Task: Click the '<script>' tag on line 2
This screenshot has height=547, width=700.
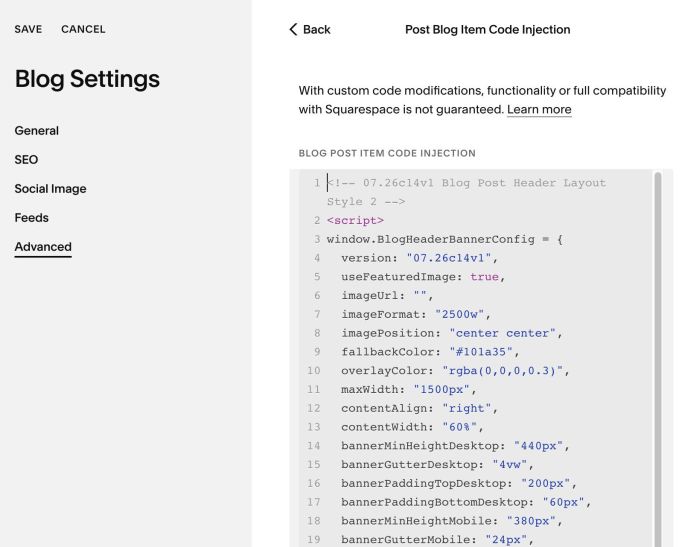Action: (x=355, y=221)
